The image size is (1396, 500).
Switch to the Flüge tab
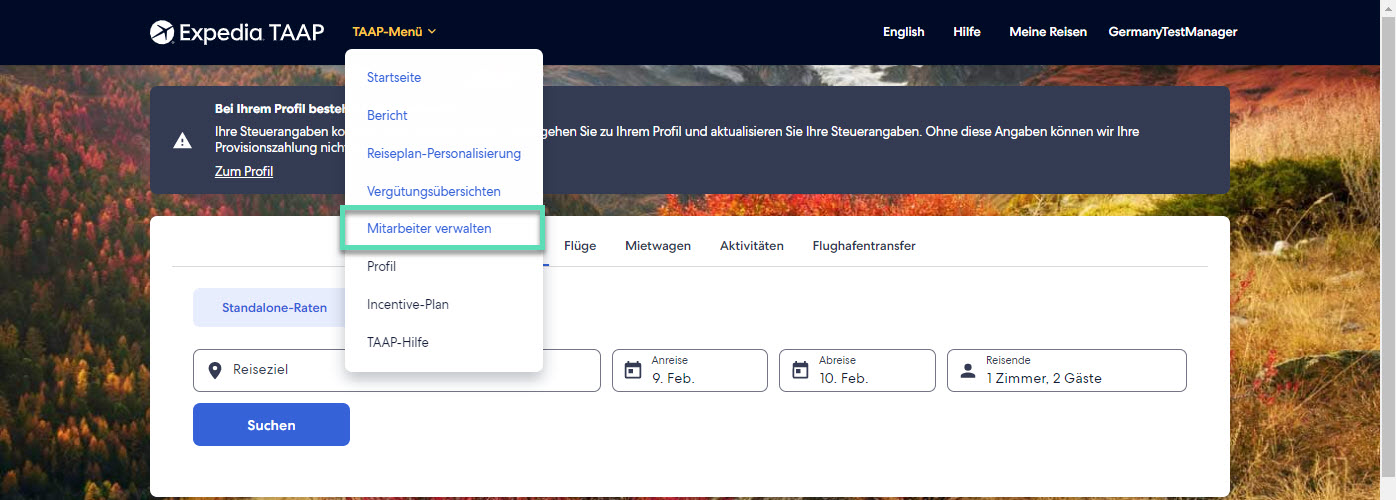pyautogui.click(x=580, y=246)
